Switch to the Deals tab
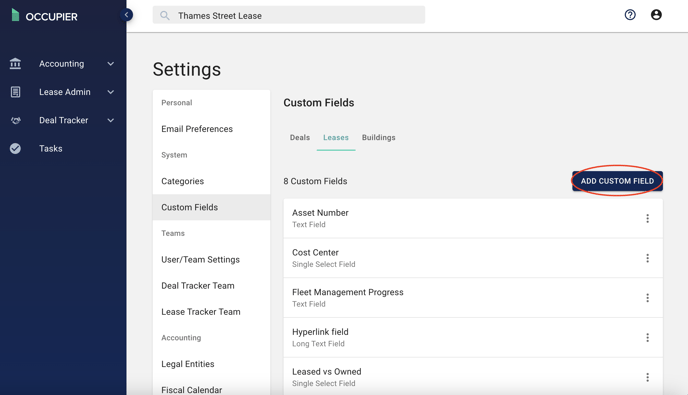This screenshot has width=688, height=395. tap(300, 138)
